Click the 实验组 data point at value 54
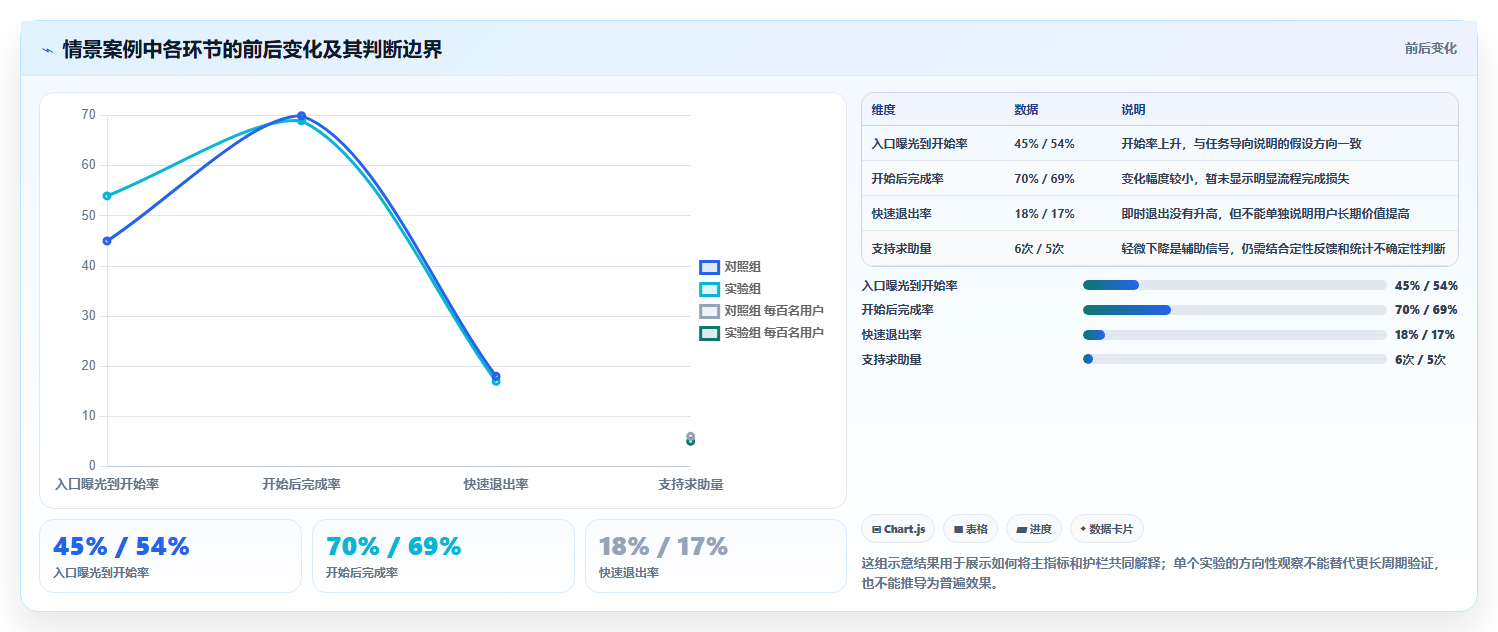The height and width of the screenshot is (632, 1498). 107,196
